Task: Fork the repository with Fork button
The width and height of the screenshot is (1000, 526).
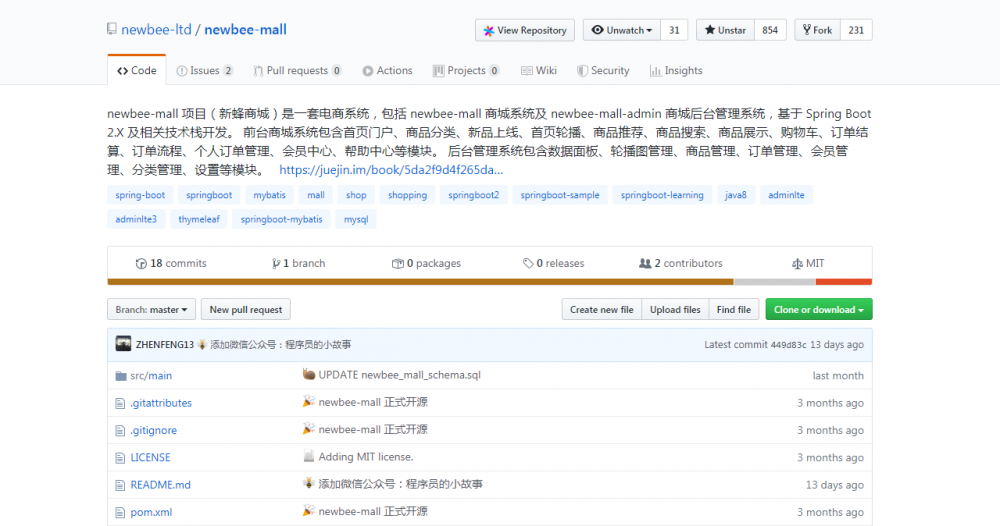Action: coord(818,30)
